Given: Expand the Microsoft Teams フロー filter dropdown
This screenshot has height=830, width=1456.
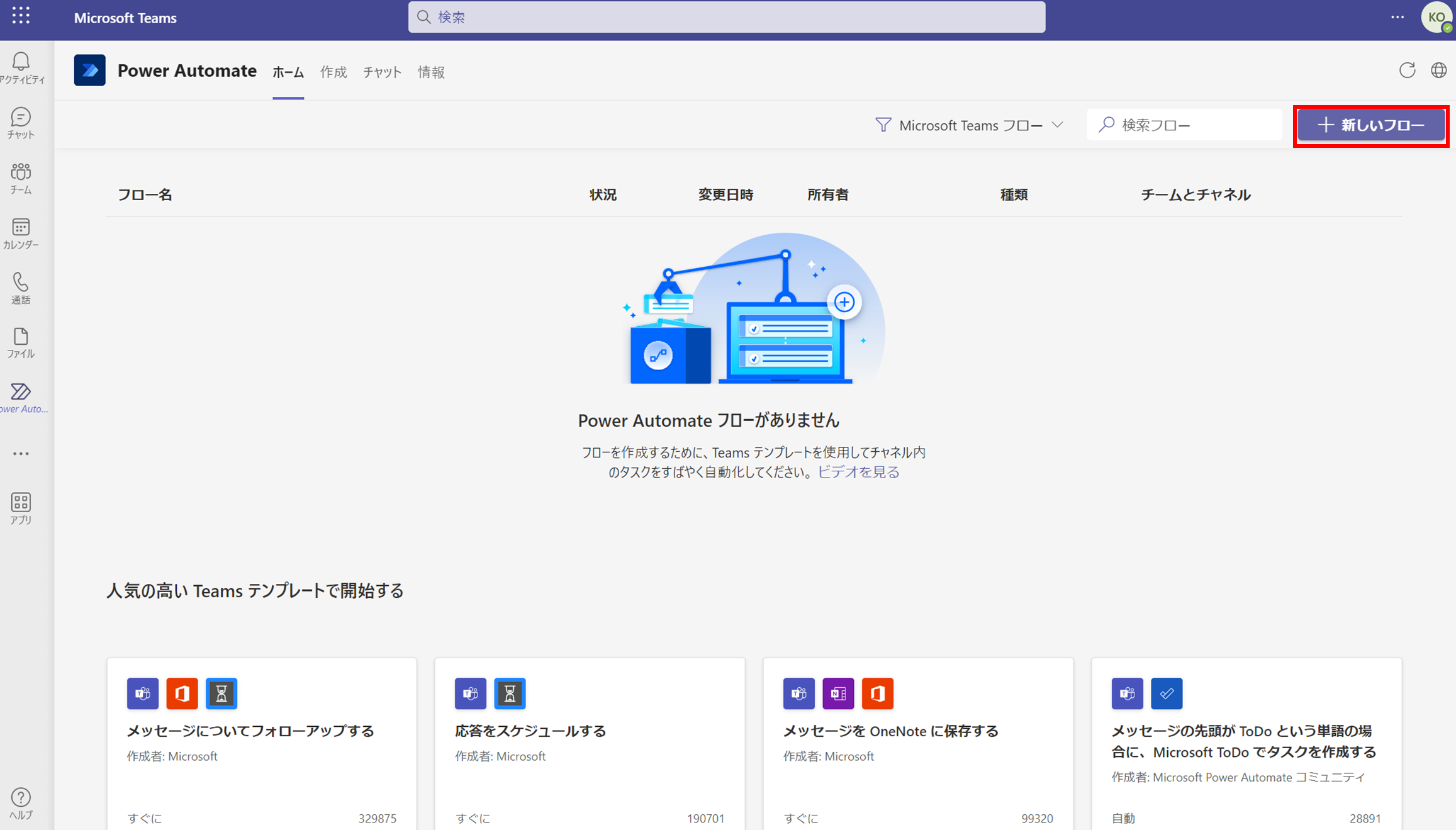Looking at the screenshot, I should click(x=970, y=125).
